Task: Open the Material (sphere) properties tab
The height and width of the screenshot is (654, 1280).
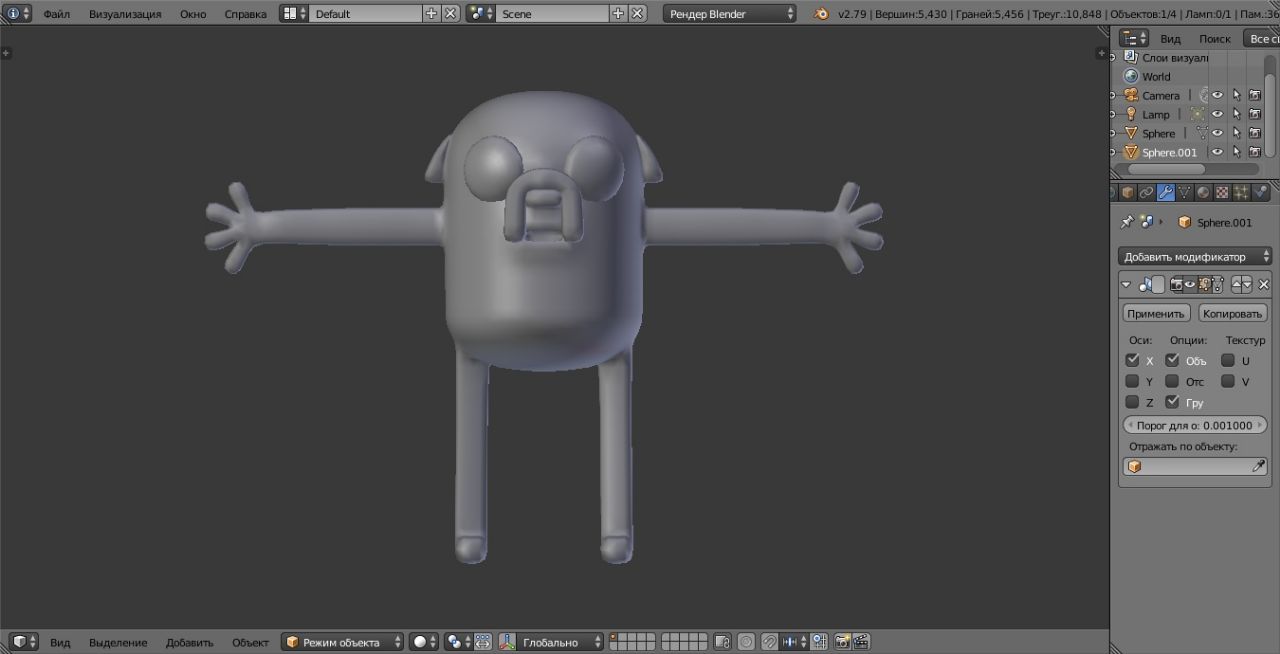Action: (1203, 192)
